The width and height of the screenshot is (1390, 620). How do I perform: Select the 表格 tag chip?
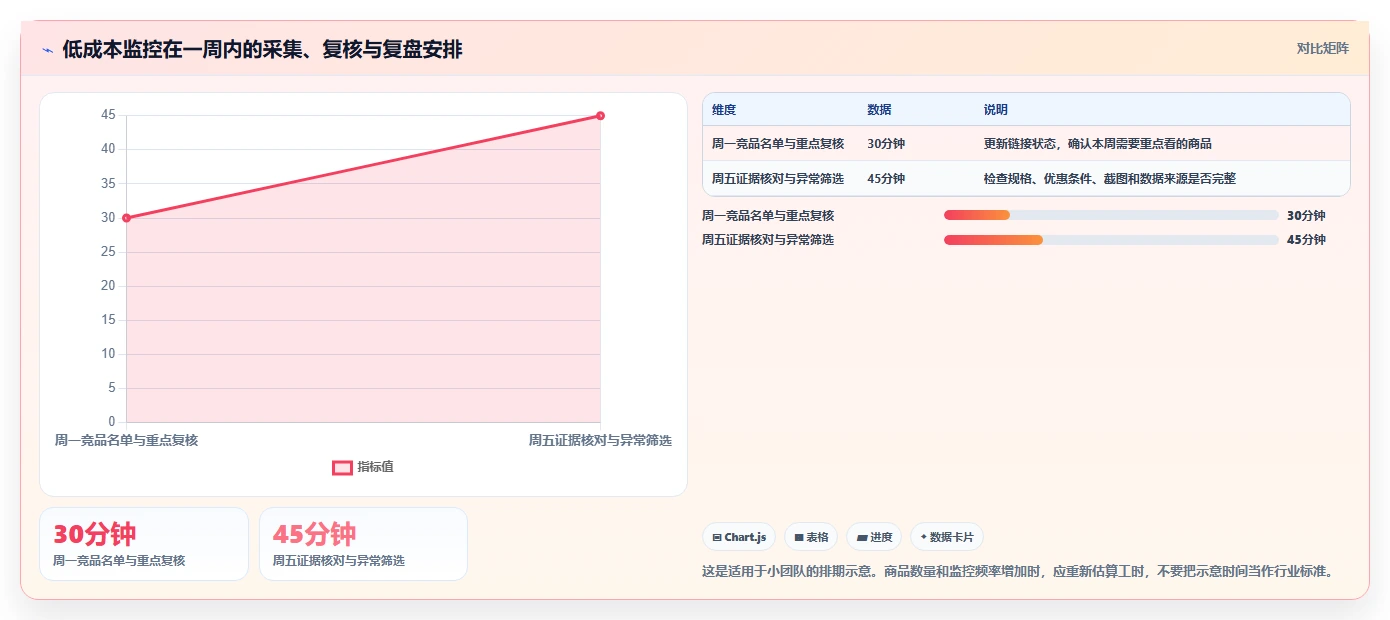tap(811, 537)
